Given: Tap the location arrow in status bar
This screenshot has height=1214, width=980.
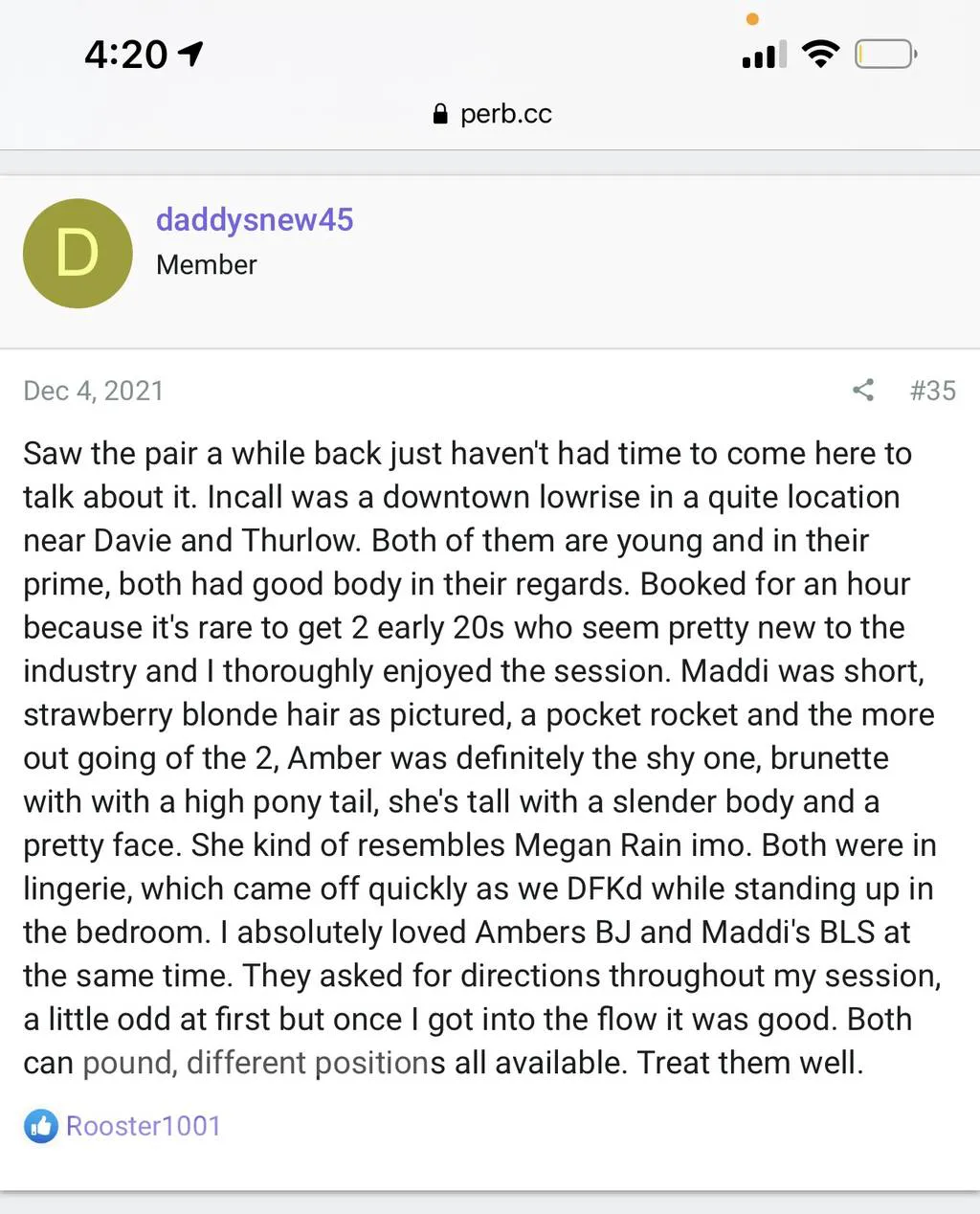Looking at the screenshot, I should point(191,54).
